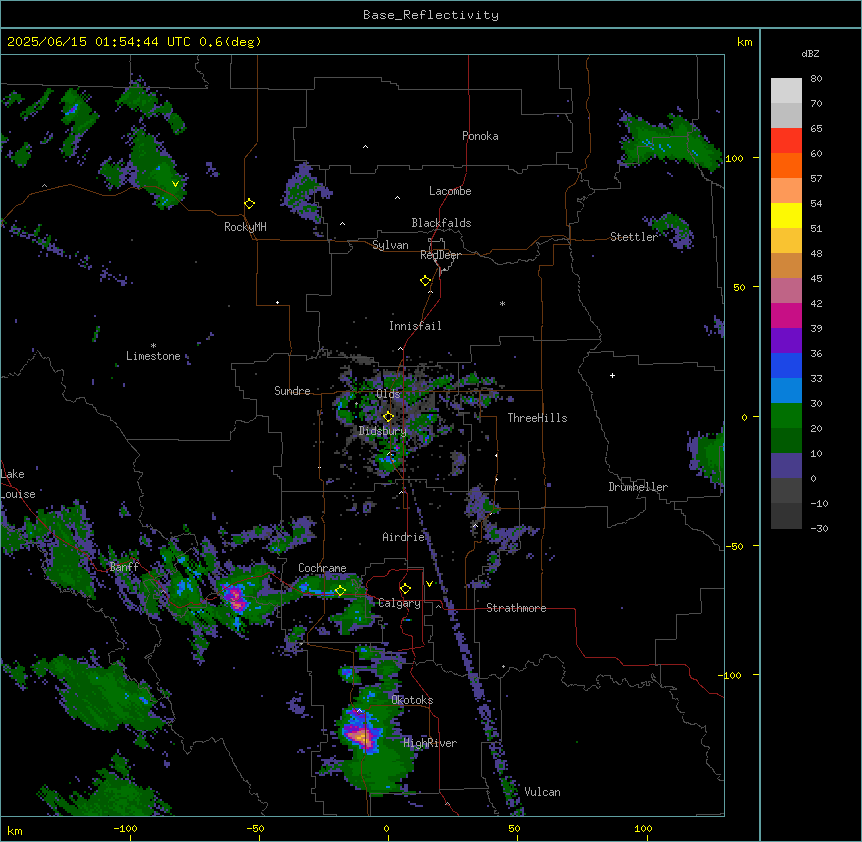This screenshot has width=862, height=842.
Task: Click the RedDeer city label
Action: pyautogui.click(x=440, y=255)
